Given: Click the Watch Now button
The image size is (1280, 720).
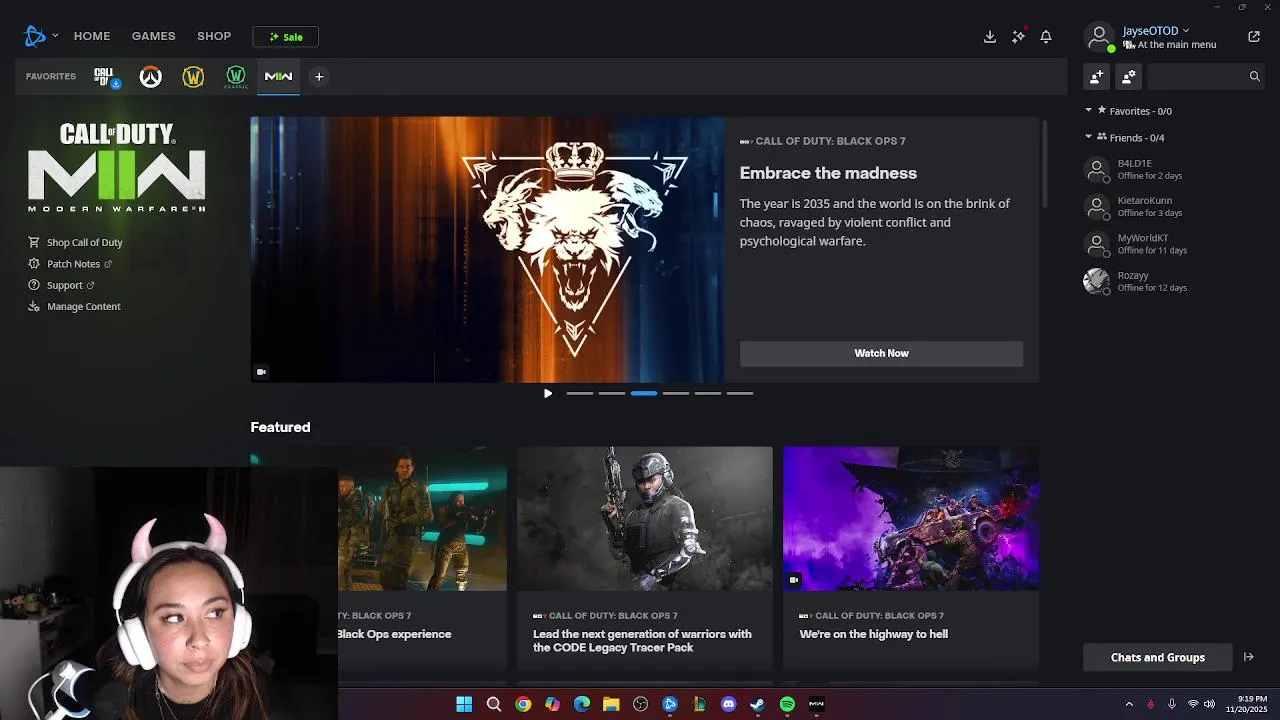Looking at the screenshot, I should 881,353.
